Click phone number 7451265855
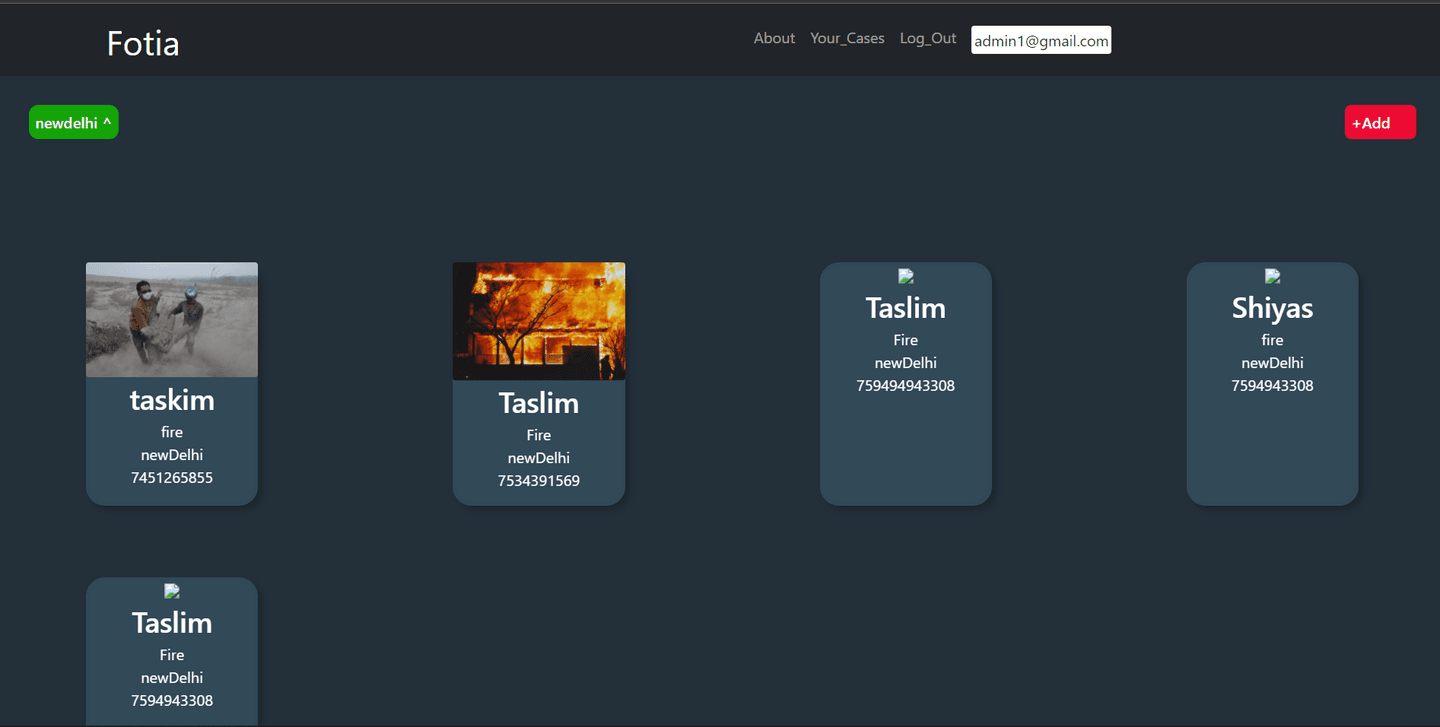Viewport: 1440px width, 727px height. [172, 478]
